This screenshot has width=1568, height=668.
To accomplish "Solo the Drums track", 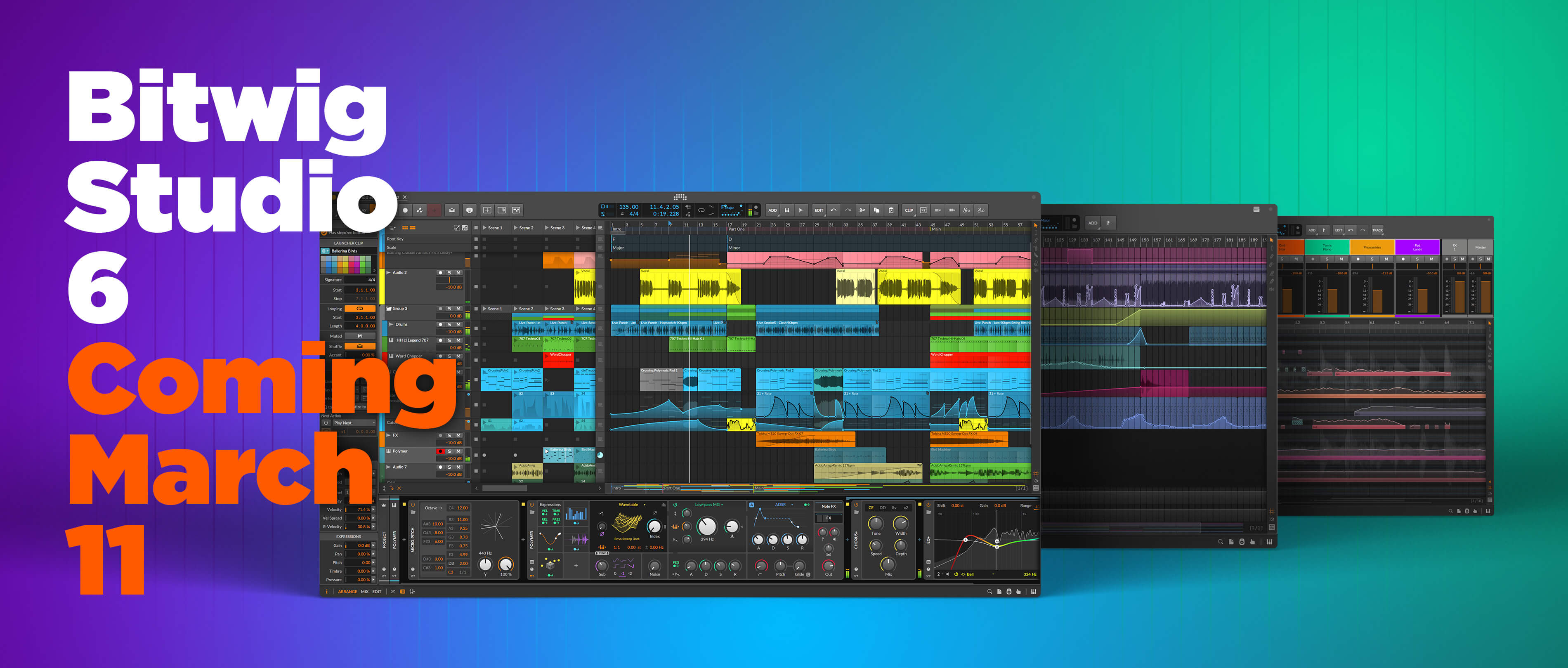I will [x=450, y=325].
